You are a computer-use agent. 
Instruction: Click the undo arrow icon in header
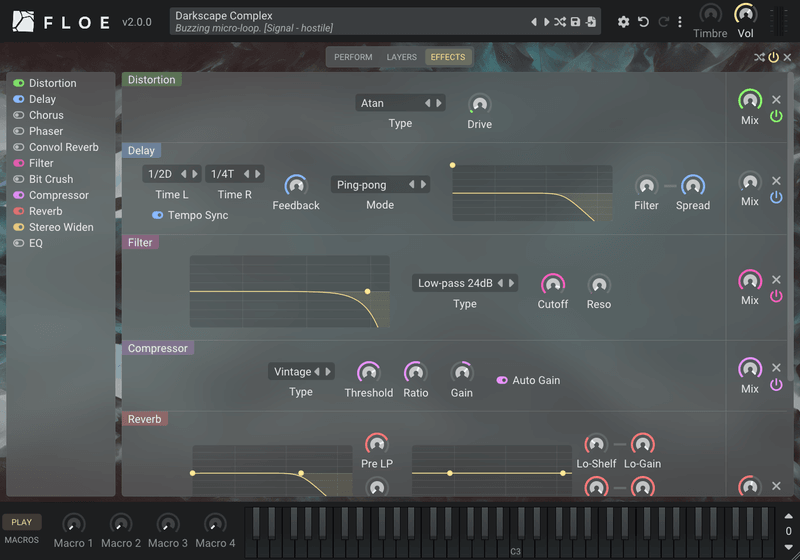tap(643, 22)
